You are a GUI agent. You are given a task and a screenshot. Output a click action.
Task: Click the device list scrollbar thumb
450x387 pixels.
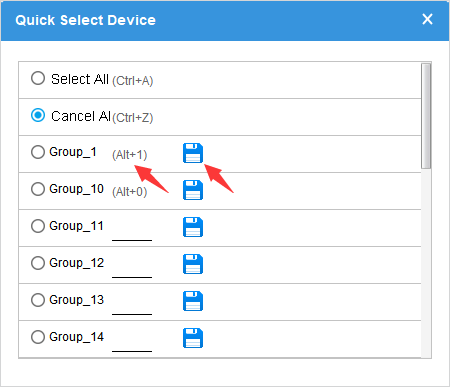[426, 116]
